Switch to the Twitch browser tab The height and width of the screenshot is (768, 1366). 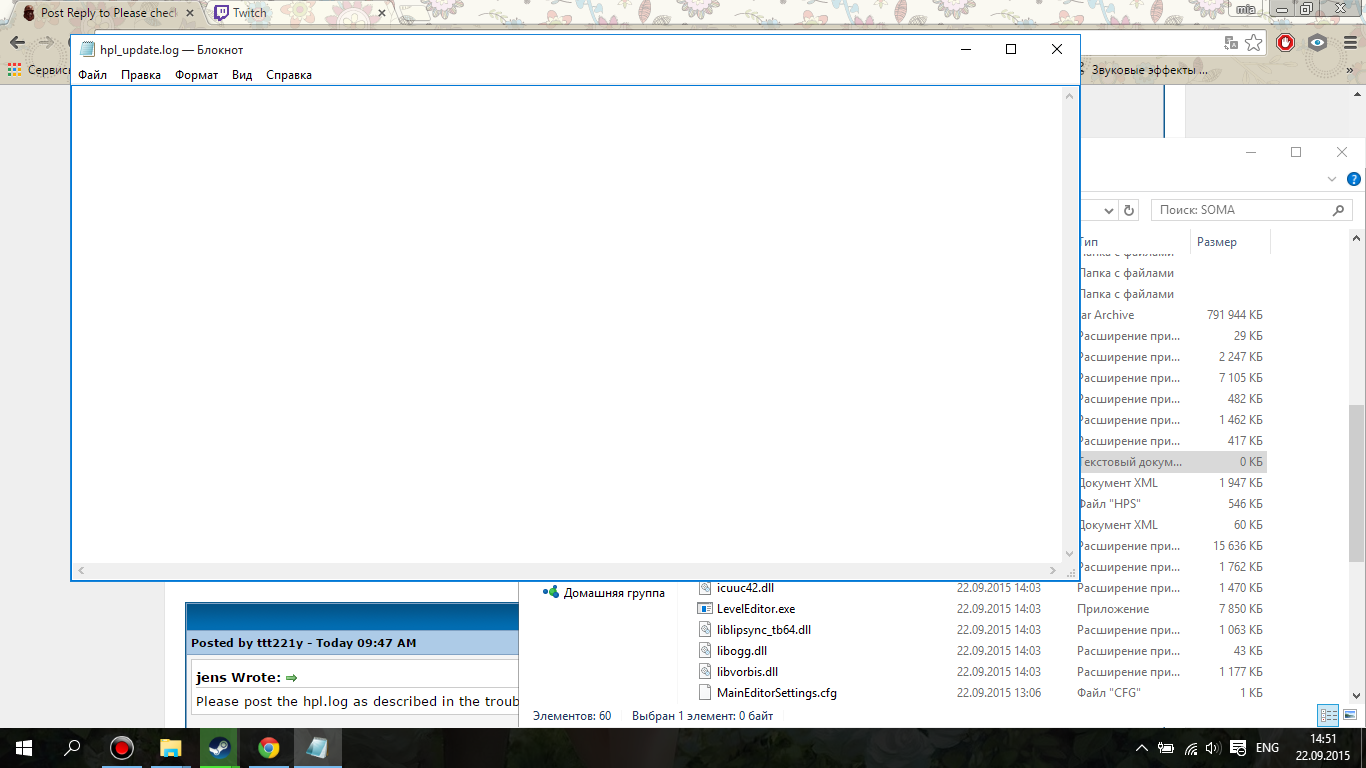250,13
